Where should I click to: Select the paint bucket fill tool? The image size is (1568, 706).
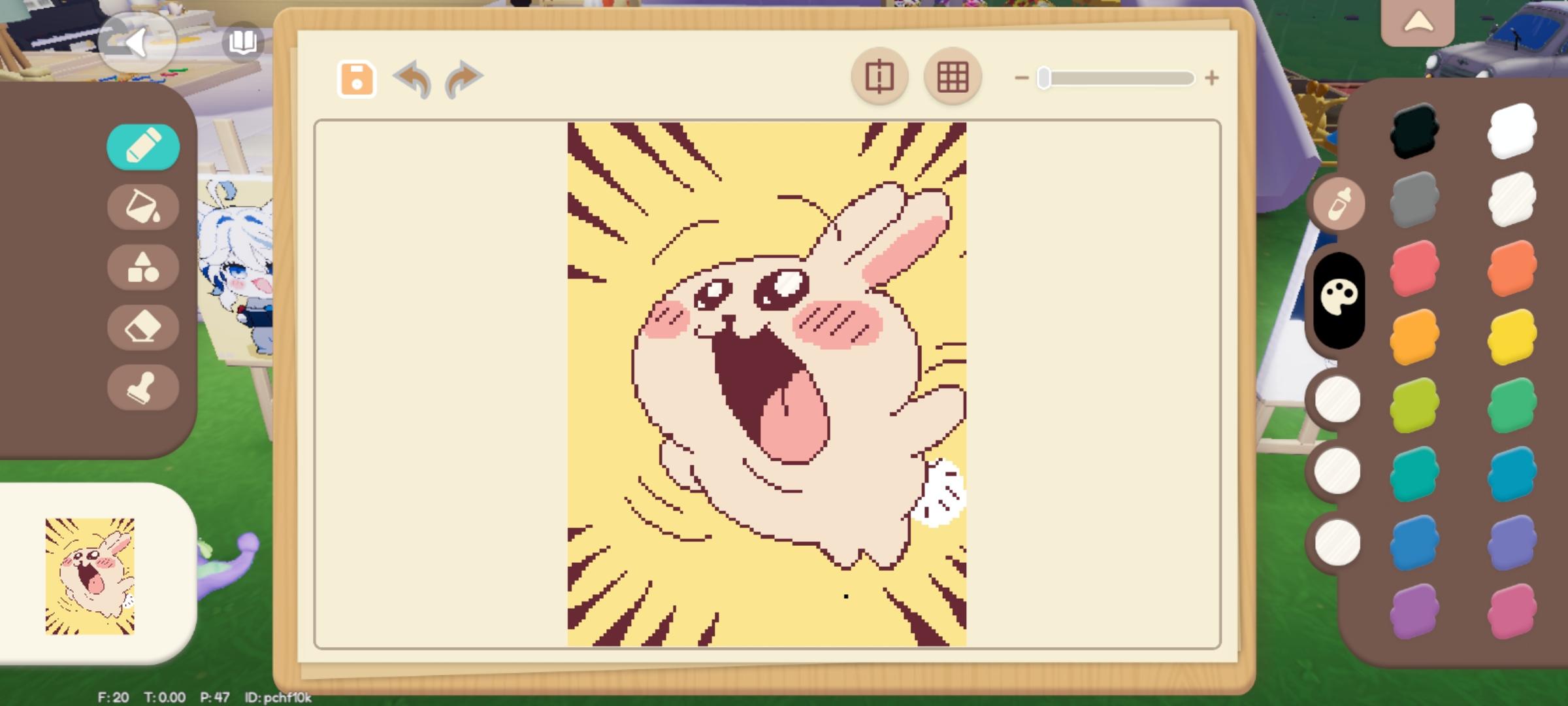[143, 207]
